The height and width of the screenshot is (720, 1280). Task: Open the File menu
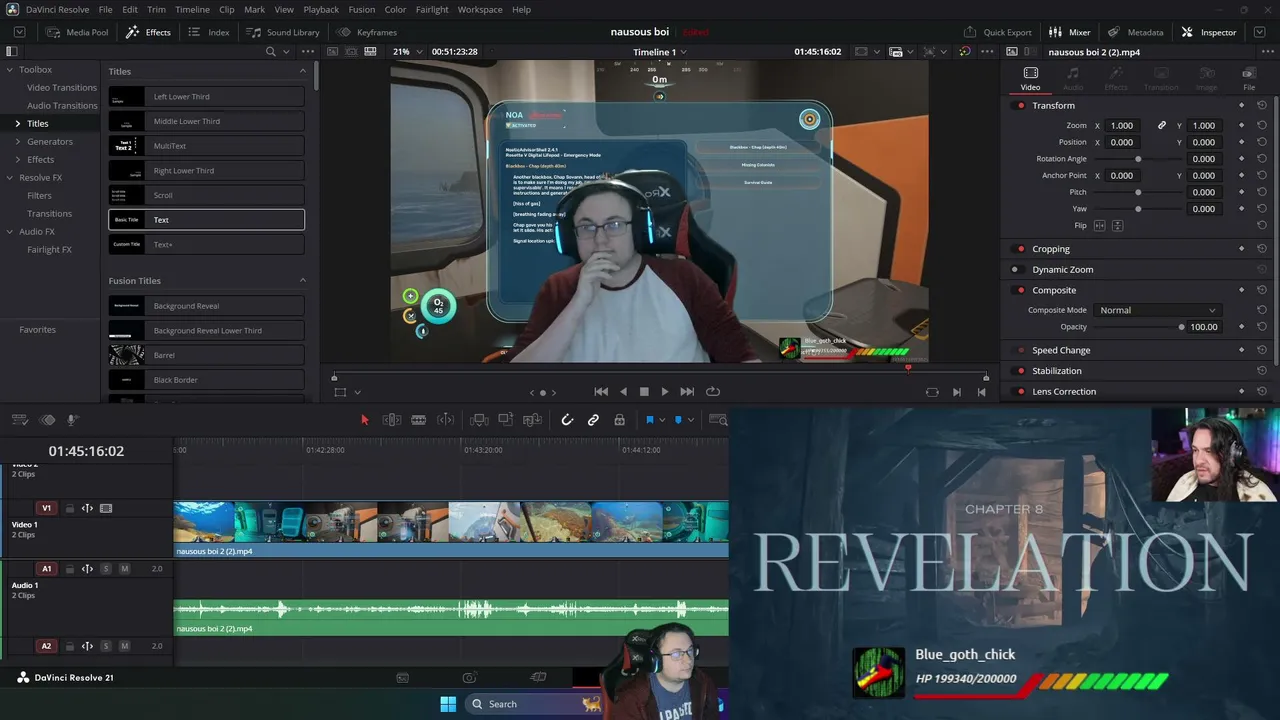(x=105, y=9)
